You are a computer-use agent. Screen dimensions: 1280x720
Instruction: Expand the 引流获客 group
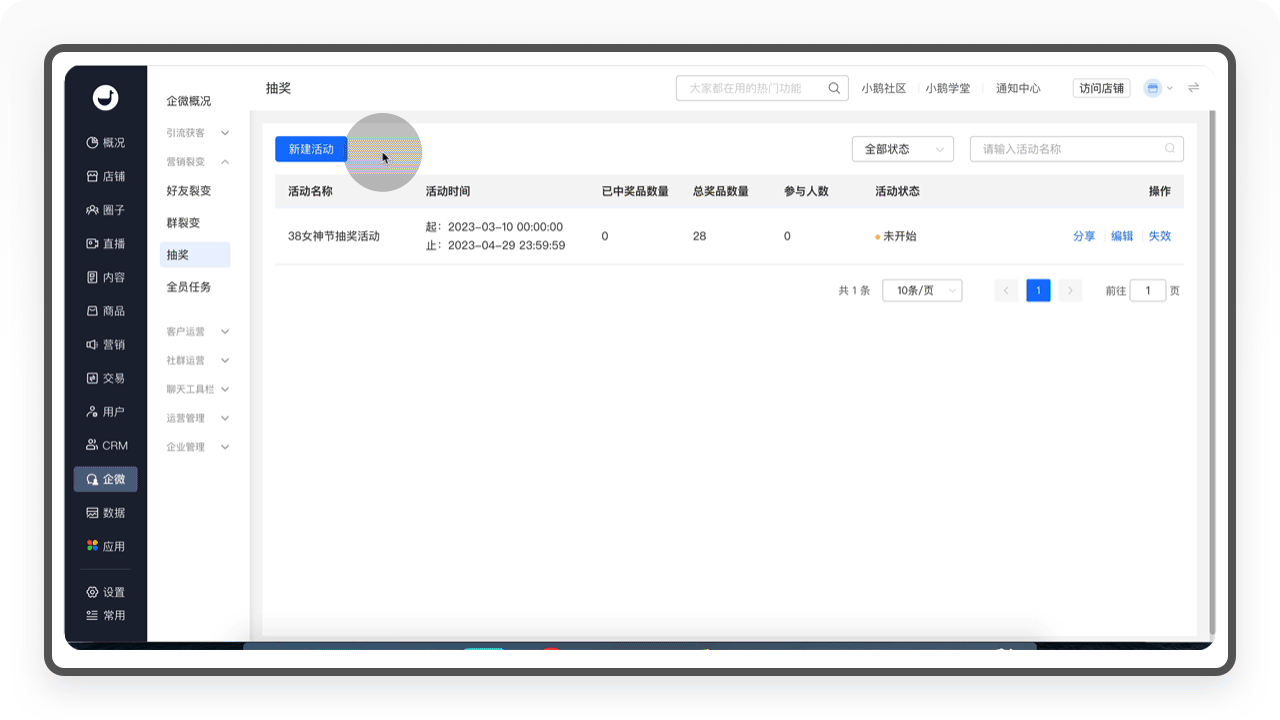197,132
